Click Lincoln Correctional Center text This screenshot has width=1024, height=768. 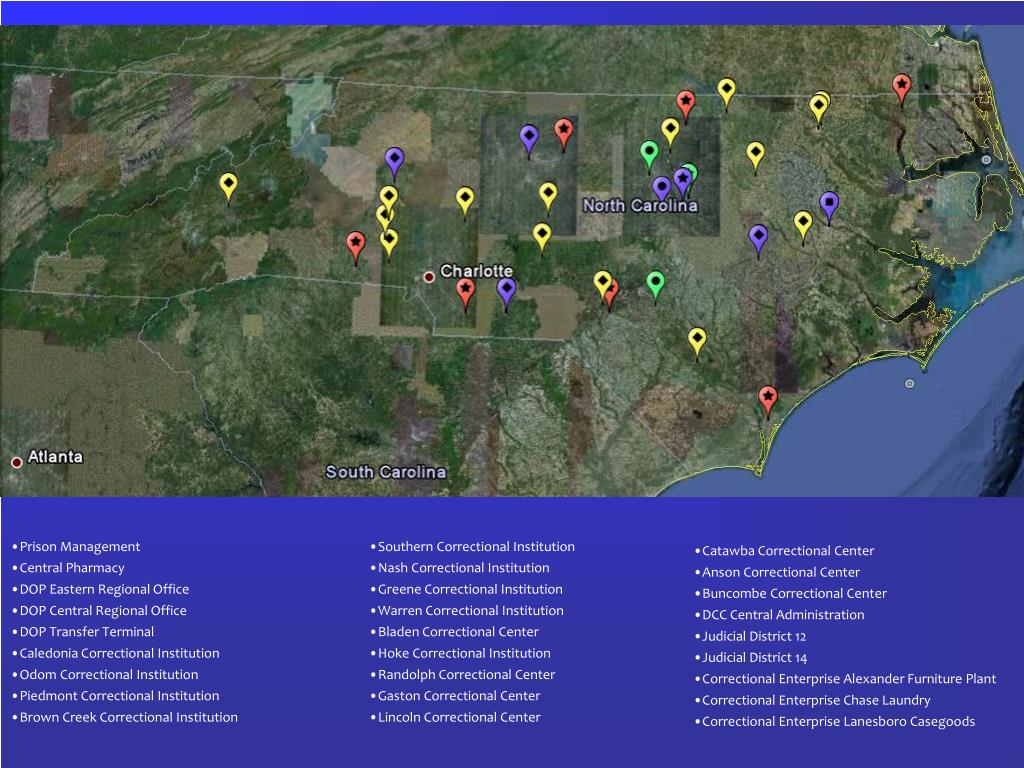click(x=459, y=717)
